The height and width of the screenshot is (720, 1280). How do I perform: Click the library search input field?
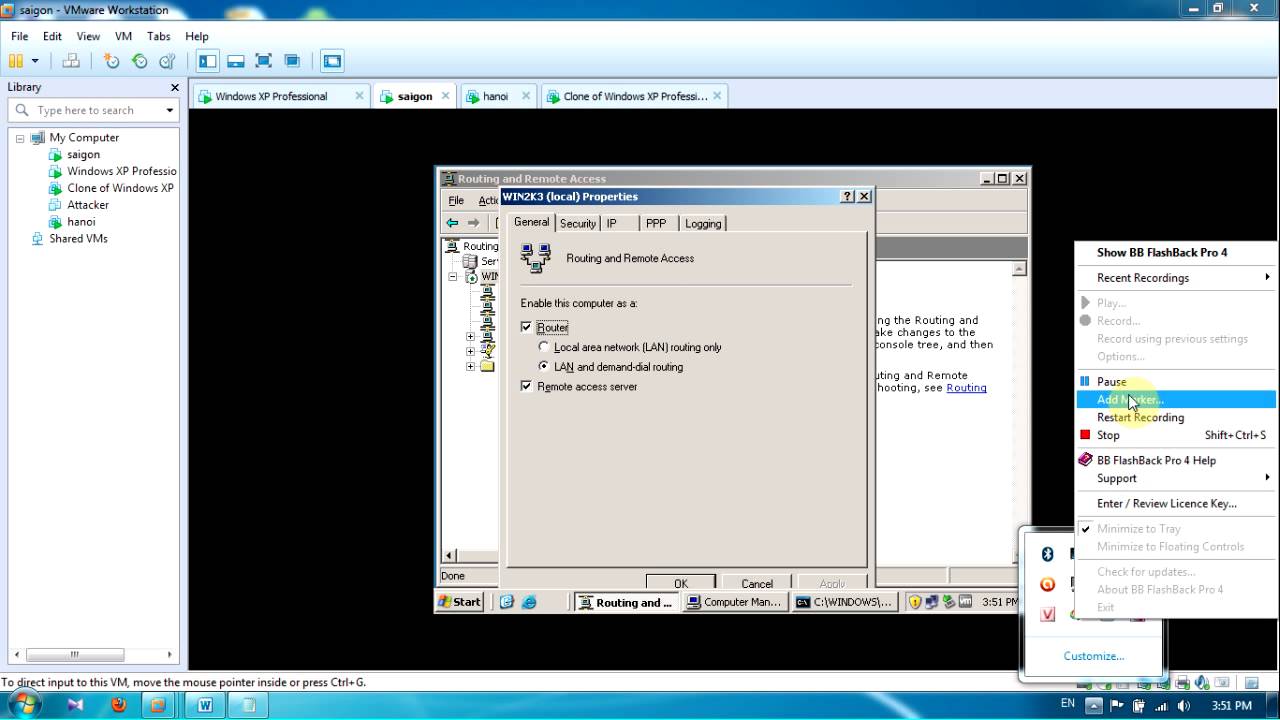pyautogui.click(x=93, y=110)
